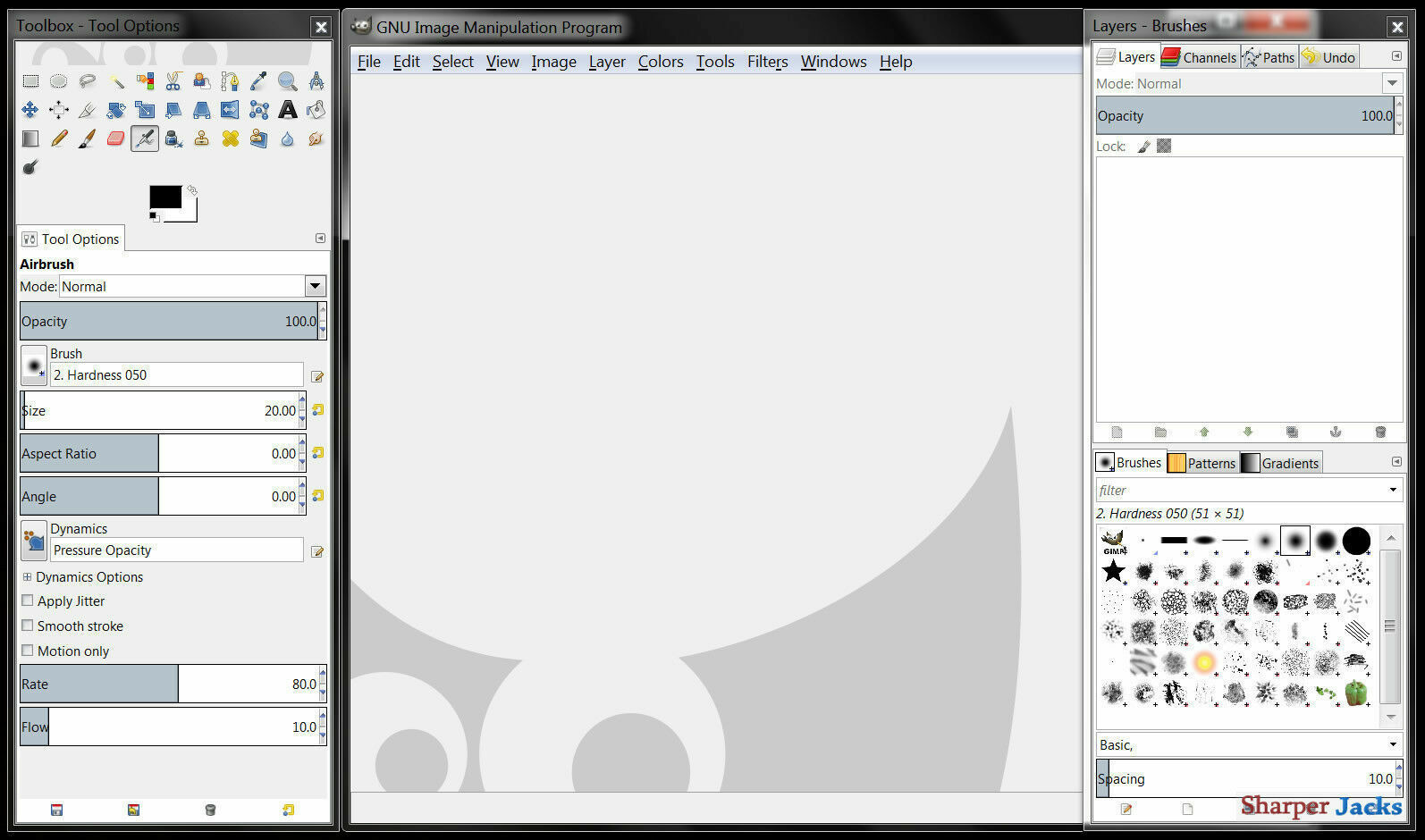Select the star brush thumbnail
Image resolution: width=1425 pixels, height=840 pixels.
click(x=1113, y=570)
